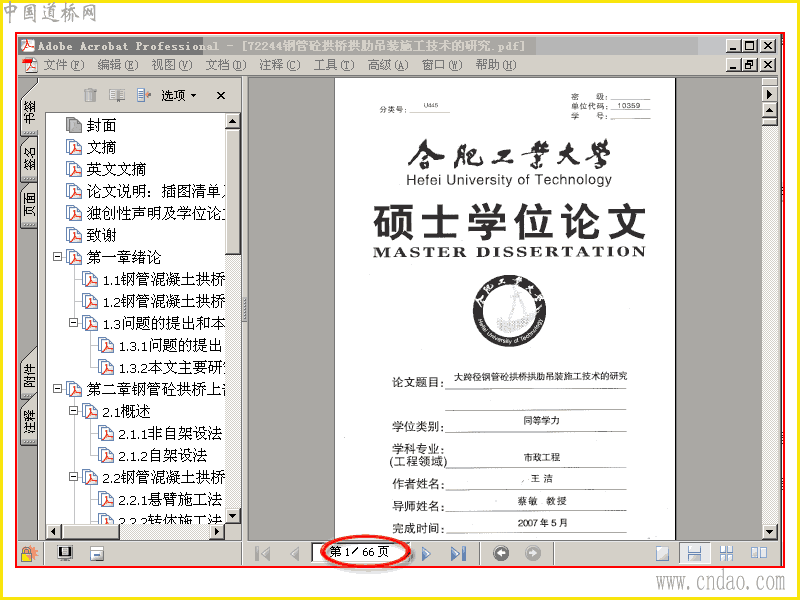Click the bookmarks panel horizontal scrollbar thumb
The width and height of the screenshot is (800, 600).
(x=91, y=532)
